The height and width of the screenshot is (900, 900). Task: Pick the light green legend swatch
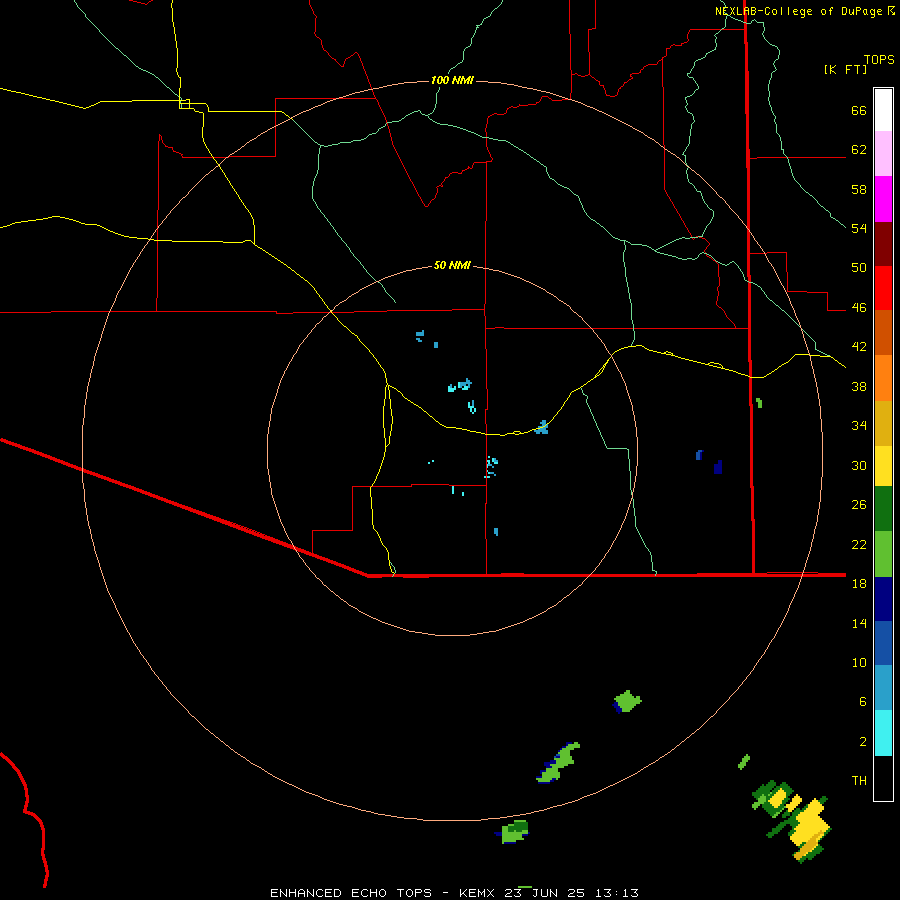883,554
